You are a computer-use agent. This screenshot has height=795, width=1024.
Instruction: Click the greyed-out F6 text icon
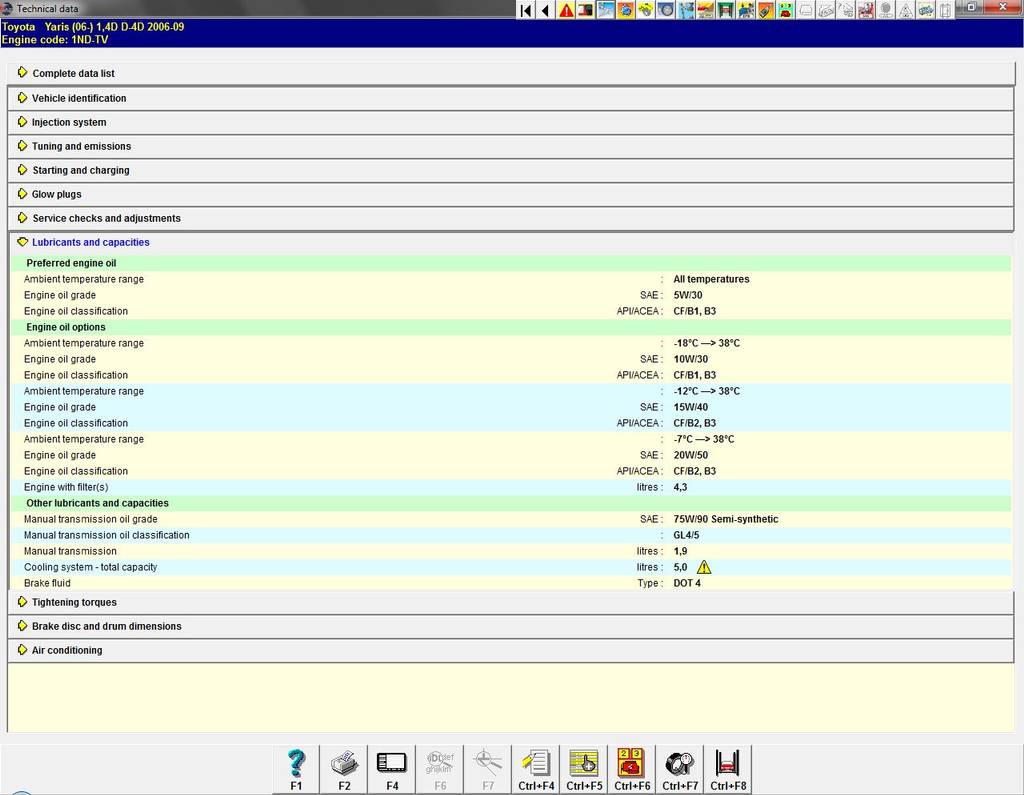click(x=440, y=770)
